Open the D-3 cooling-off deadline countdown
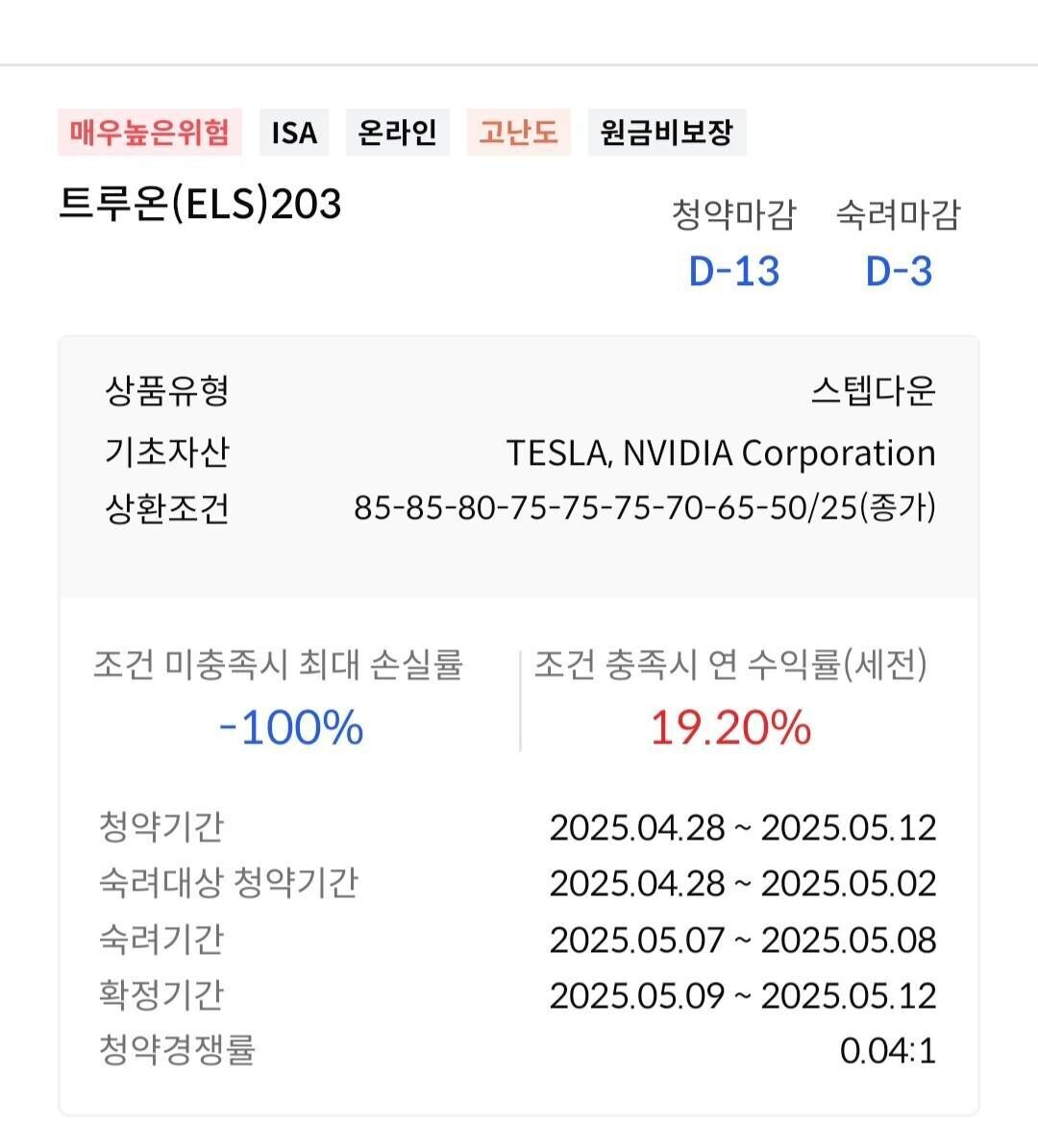This screenshot has width=1038, height=1148. (x=901, y=270)
